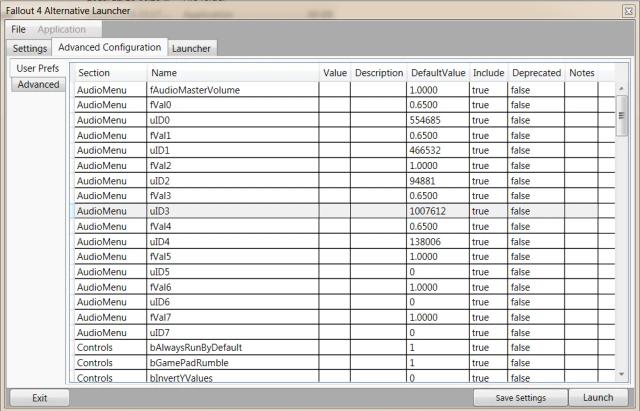Select the uID7 name cell
Viewport: 640px width, 411px height.
click(x=233, y=333)
